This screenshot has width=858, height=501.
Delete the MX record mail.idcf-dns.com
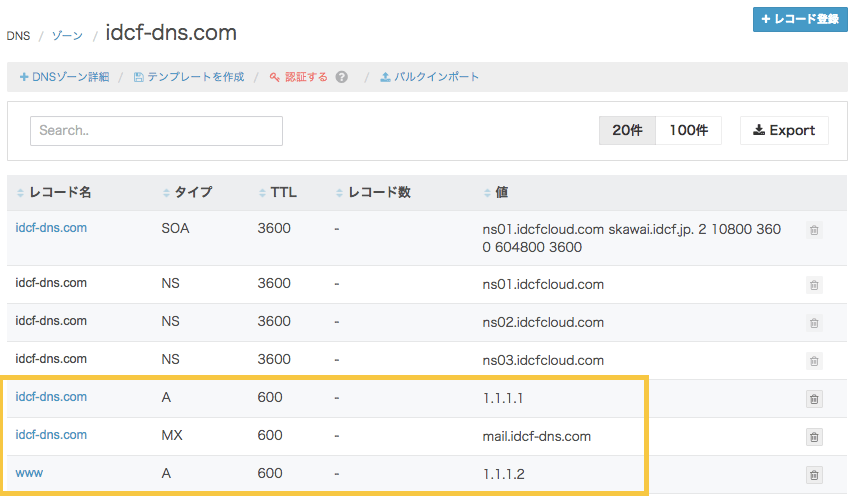coord(814,437)
